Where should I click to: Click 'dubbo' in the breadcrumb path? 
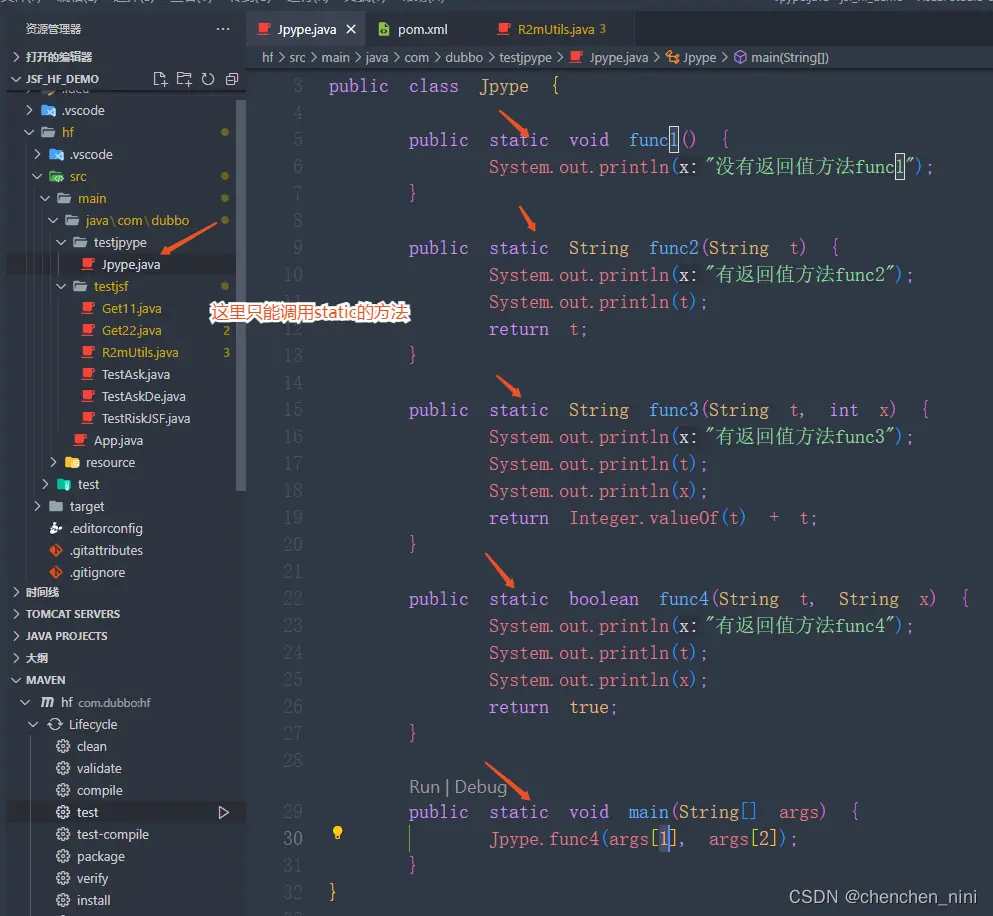pos(464,58)
